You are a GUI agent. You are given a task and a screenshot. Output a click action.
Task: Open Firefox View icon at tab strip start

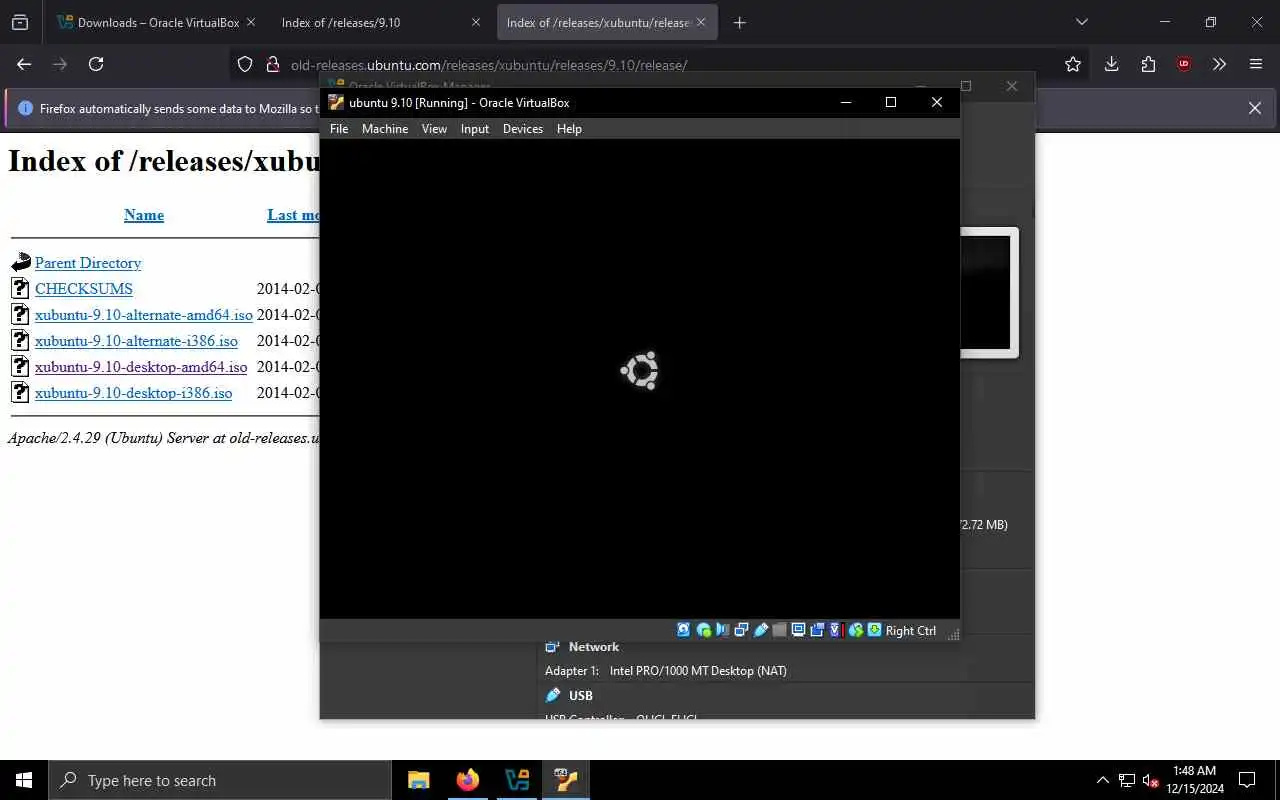(x=20, y=22)
